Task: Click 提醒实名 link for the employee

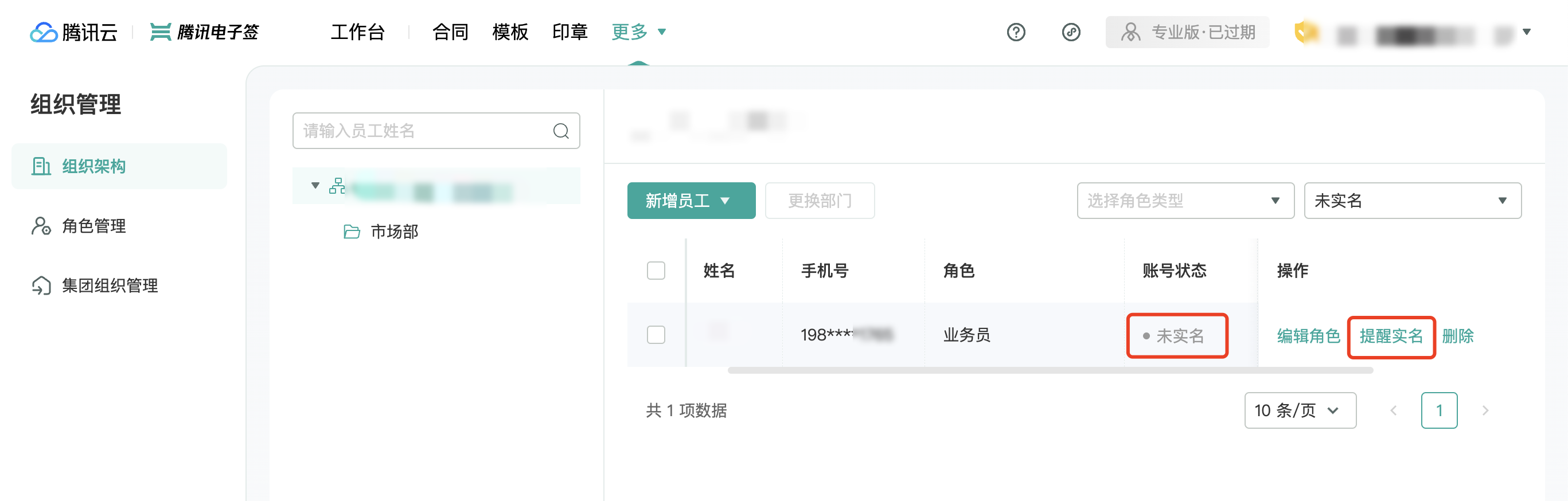Action: coord(1391,336)
